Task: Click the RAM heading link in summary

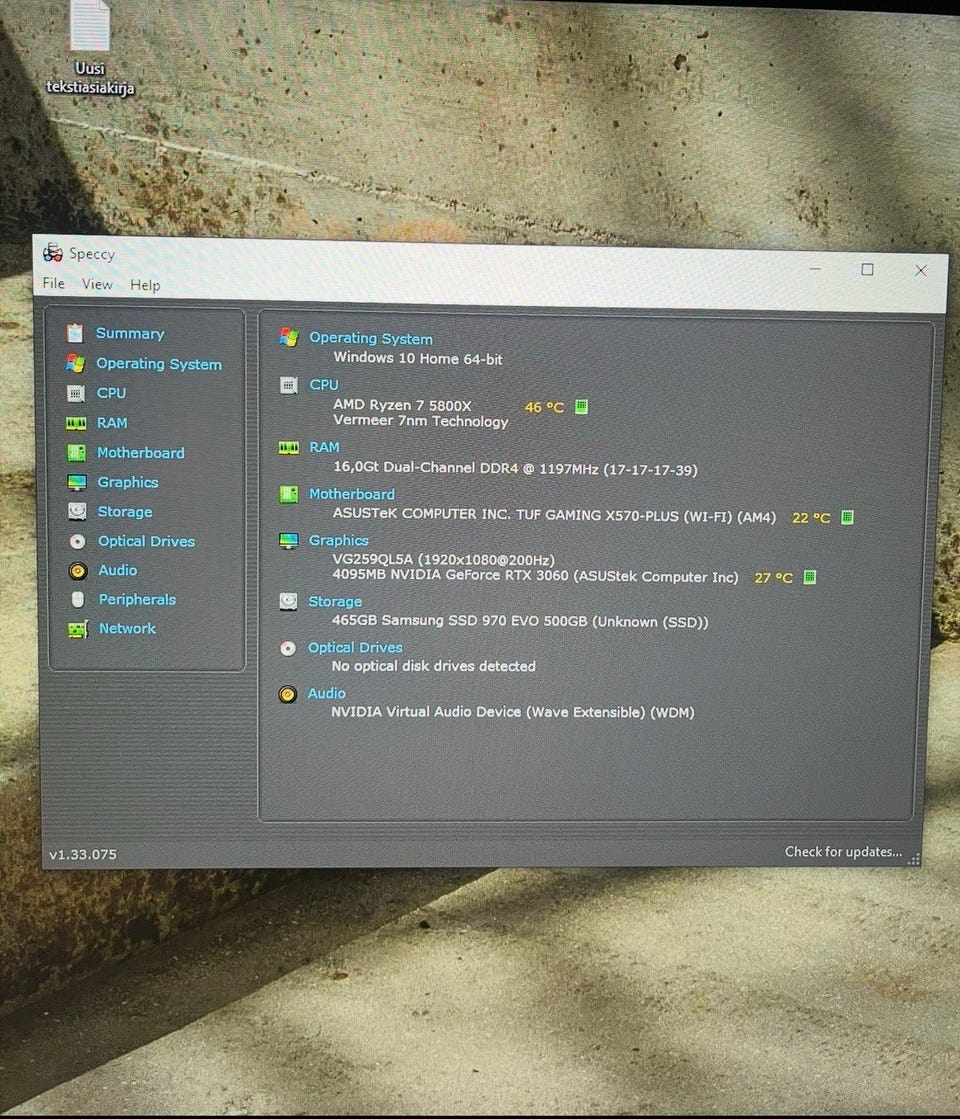Action: [x=324, y=447]
